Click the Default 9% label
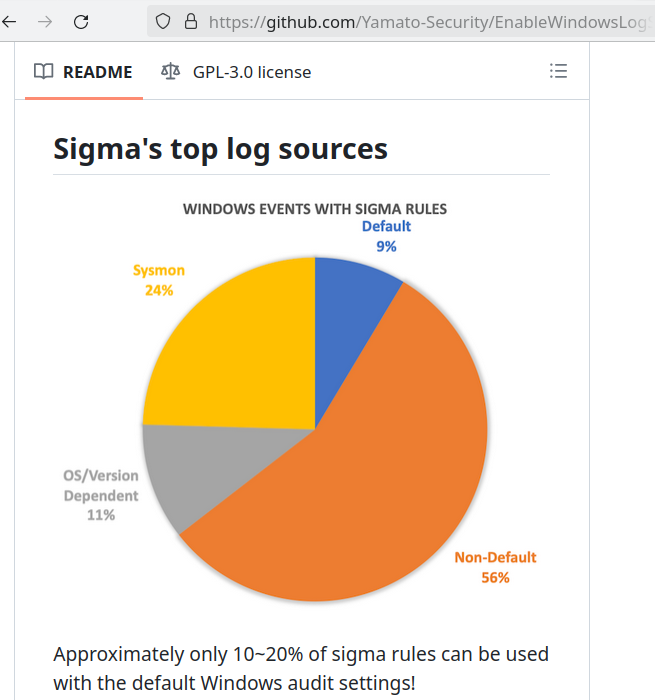Viewport: 655px width, 700px height. pos(386,236)
